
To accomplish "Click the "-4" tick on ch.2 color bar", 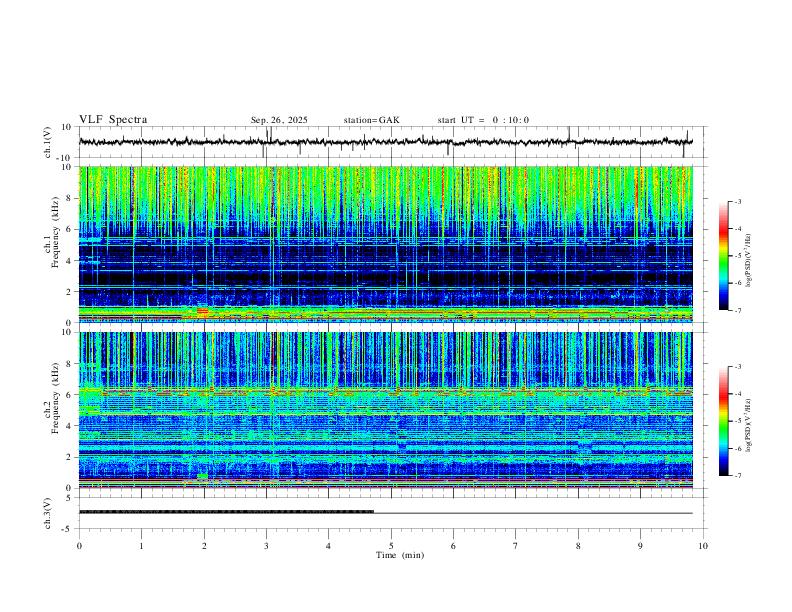I will click(x=738, y=394).
